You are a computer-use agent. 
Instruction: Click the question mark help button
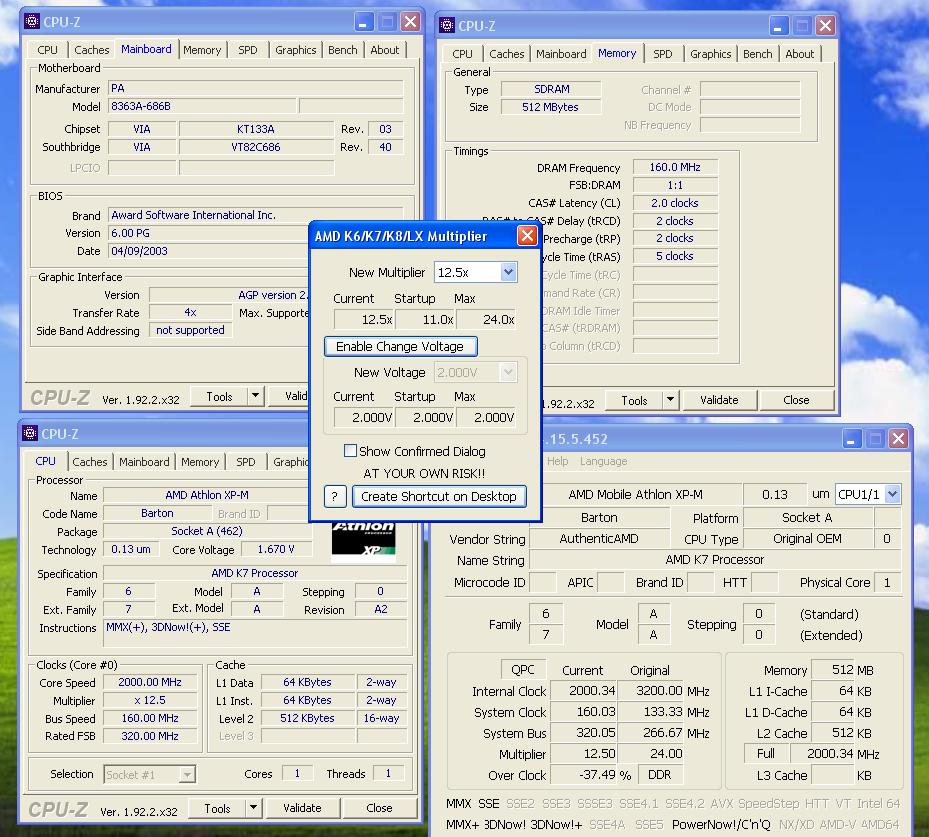pyautogui.click(x=335, y=496)
